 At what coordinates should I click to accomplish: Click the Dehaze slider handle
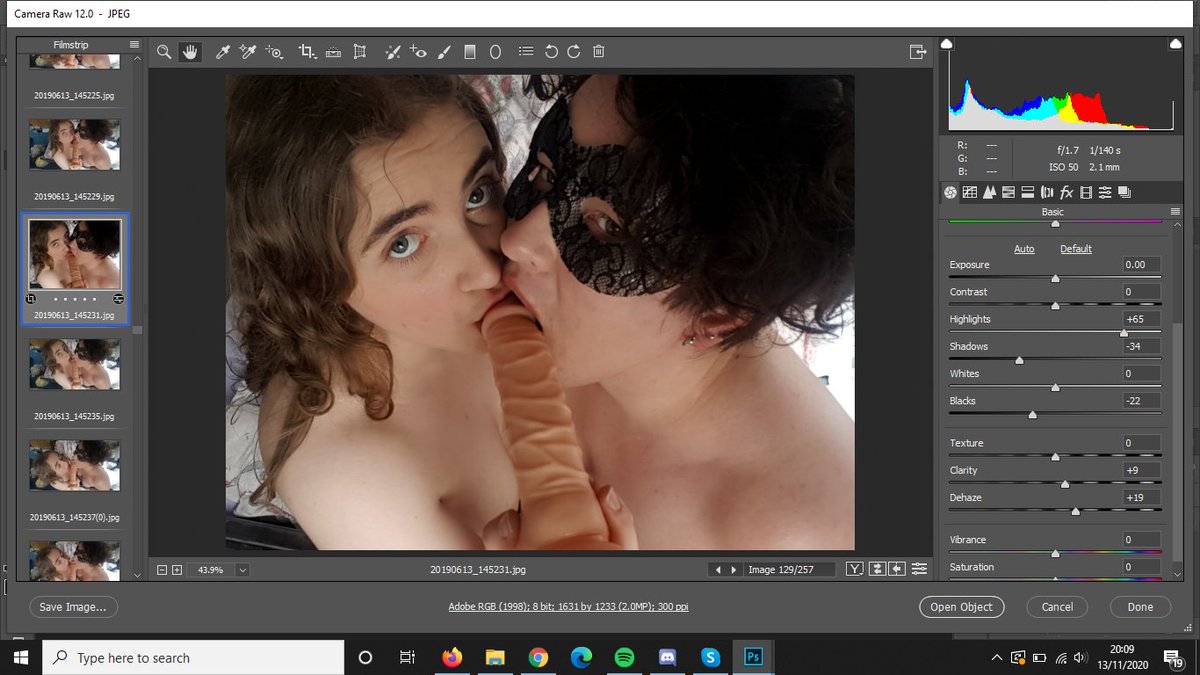1075,511
